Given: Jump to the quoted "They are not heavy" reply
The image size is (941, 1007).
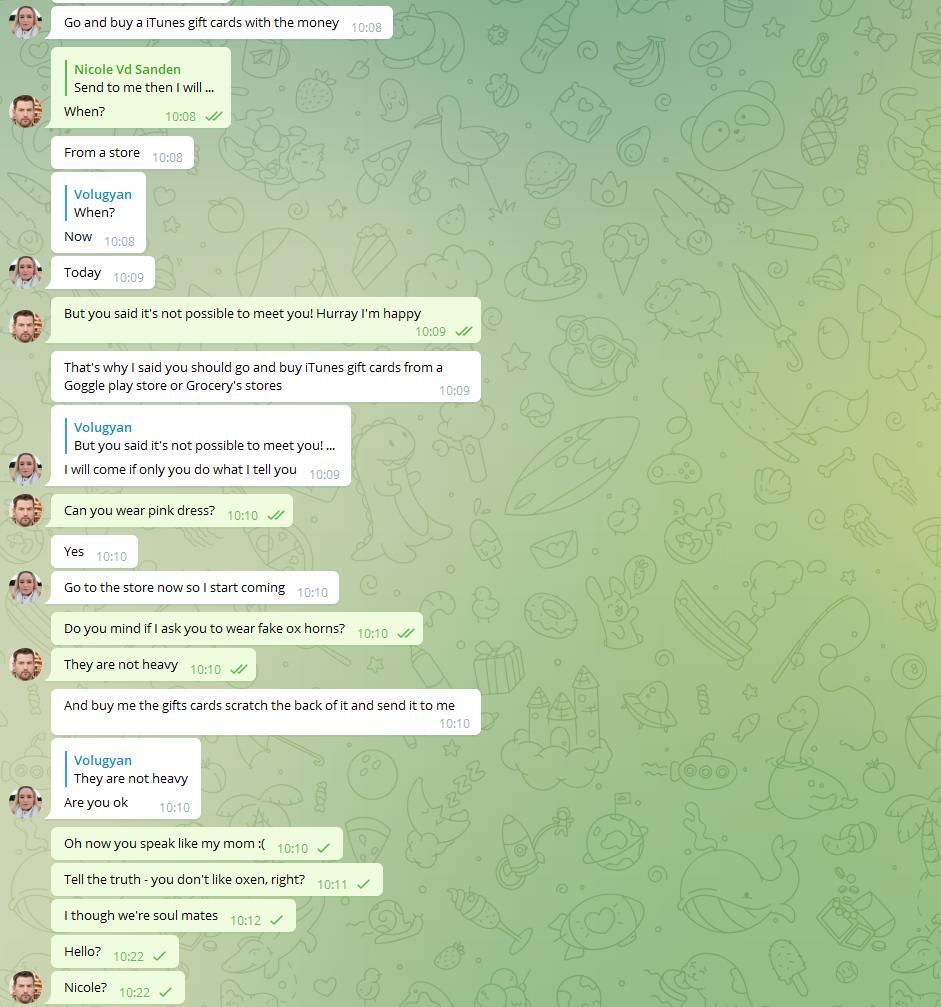Looking at the screenshot, I should pyautogui.click(x=131, y=769).
